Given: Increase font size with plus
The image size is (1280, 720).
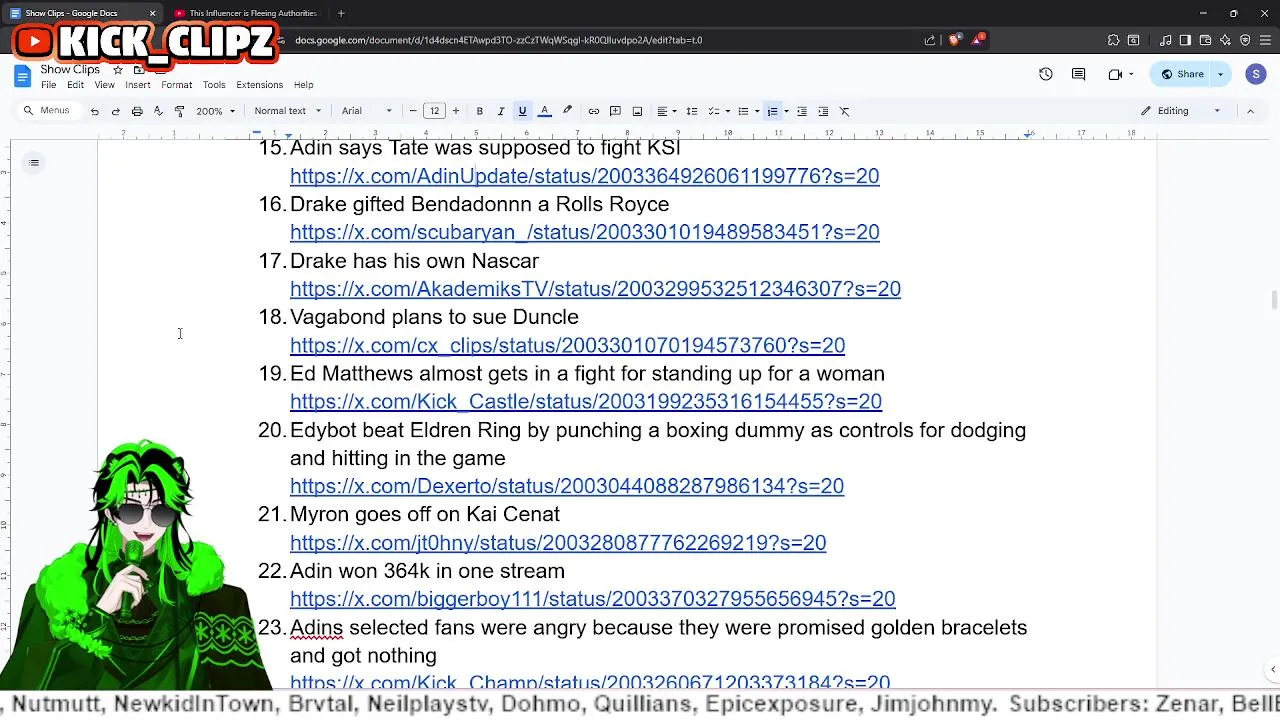Looking at the screenshot, I should (x=456, y=111).
